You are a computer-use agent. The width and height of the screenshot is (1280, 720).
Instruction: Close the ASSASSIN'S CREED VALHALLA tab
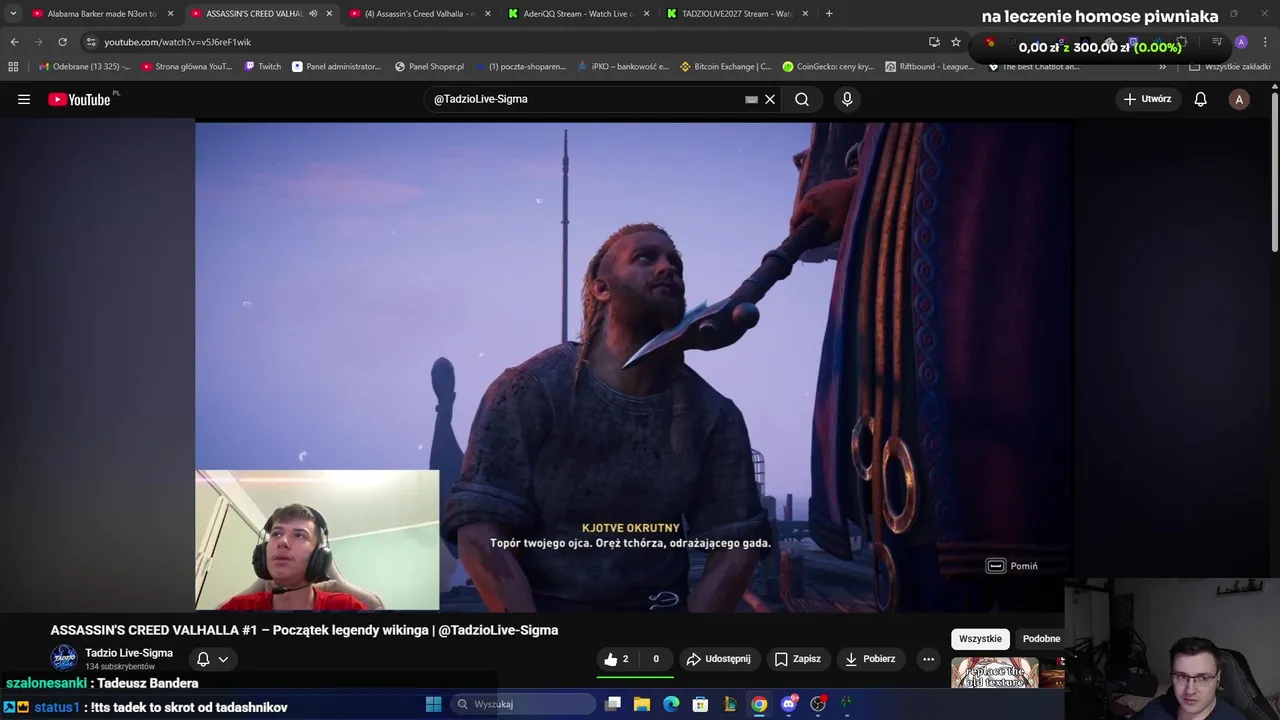(329, 14)
